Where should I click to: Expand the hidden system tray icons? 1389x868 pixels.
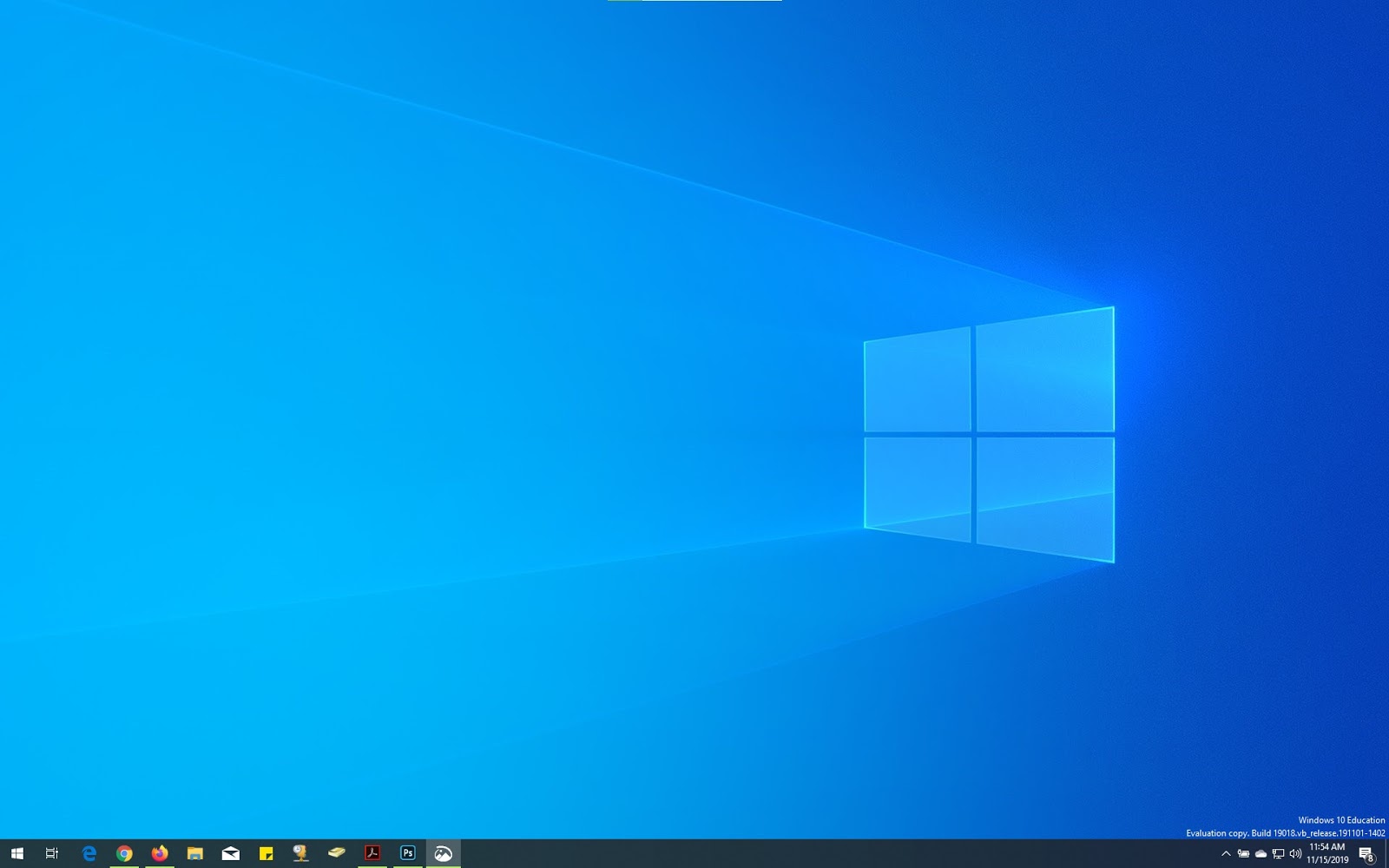click(x=1226, y=853)
